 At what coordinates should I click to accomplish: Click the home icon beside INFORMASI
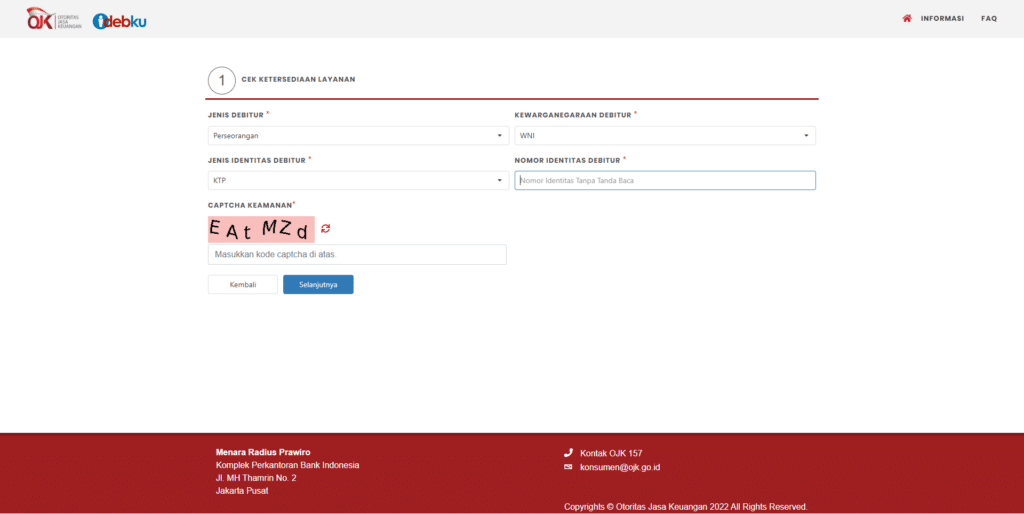point(906,18)
